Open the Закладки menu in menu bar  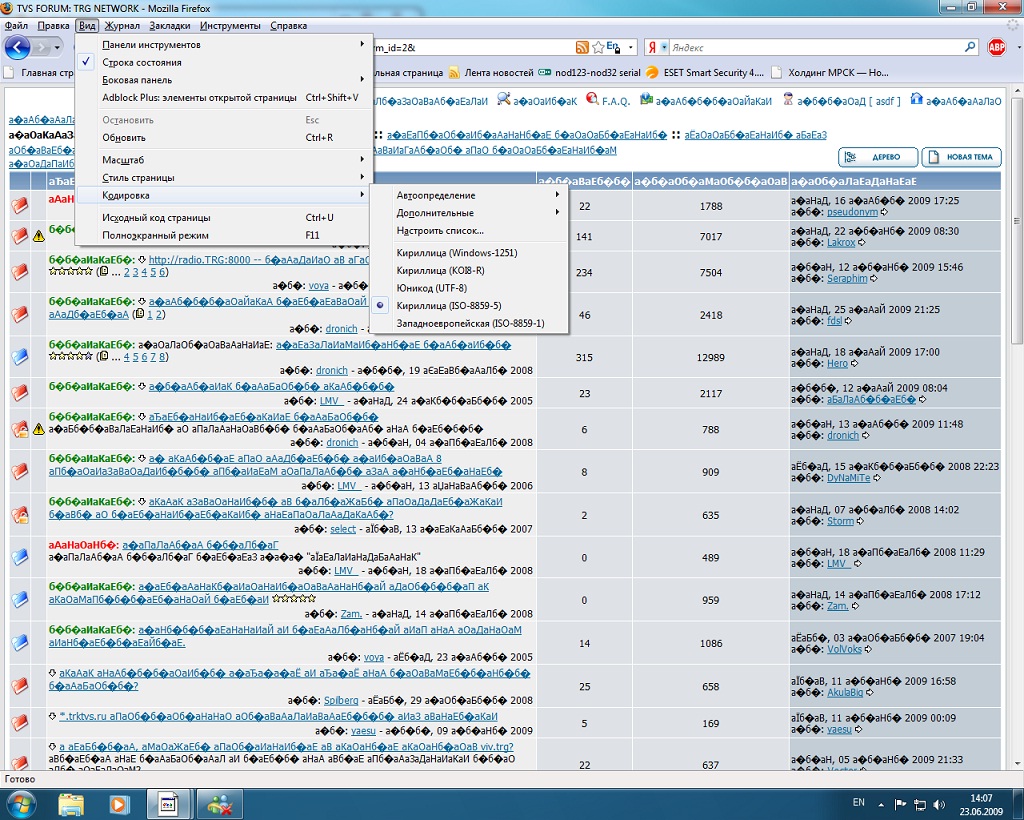tap(169, 25)
